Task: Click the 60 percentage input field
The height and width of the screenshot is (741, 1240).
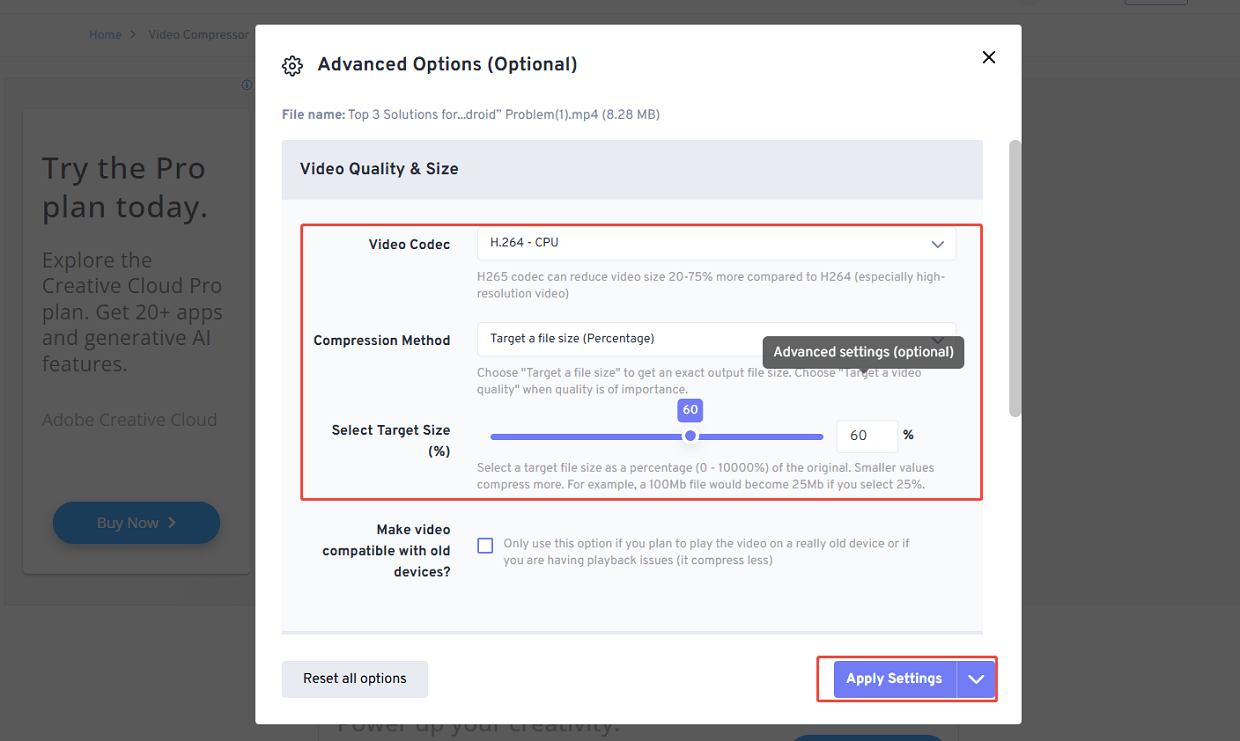Action: (866, 435)
